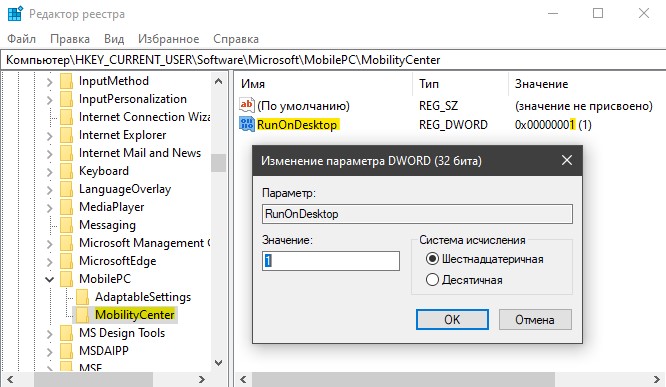Click the (По умолчанию) string value icon
666x387 pixels.
point(247,105)
